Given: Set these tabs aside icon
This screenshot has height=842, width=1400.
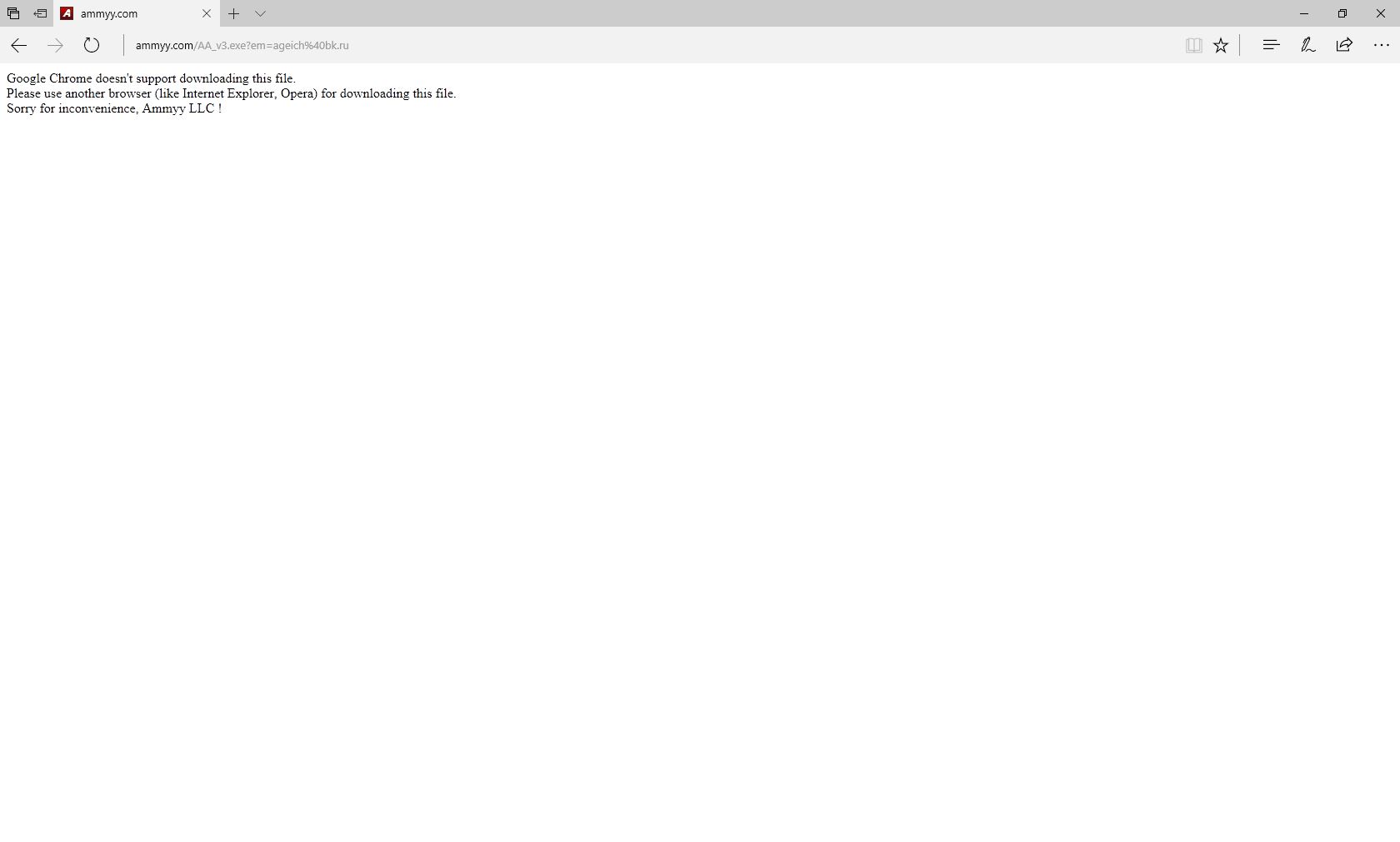Looking at the screenshot, I should click(40, 13).
